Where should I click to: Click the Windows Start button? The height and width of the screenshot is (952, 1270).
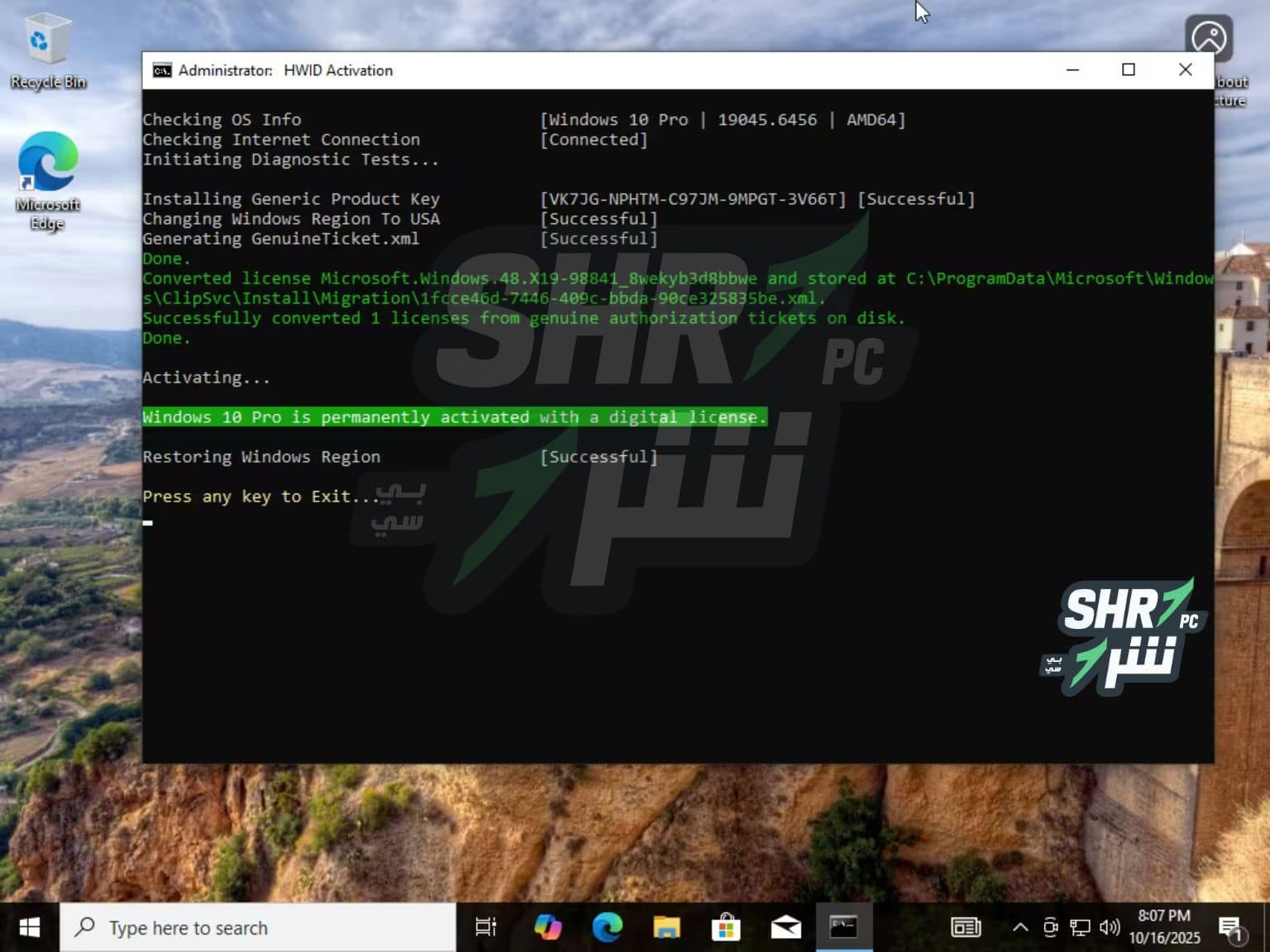pos(30,927)
